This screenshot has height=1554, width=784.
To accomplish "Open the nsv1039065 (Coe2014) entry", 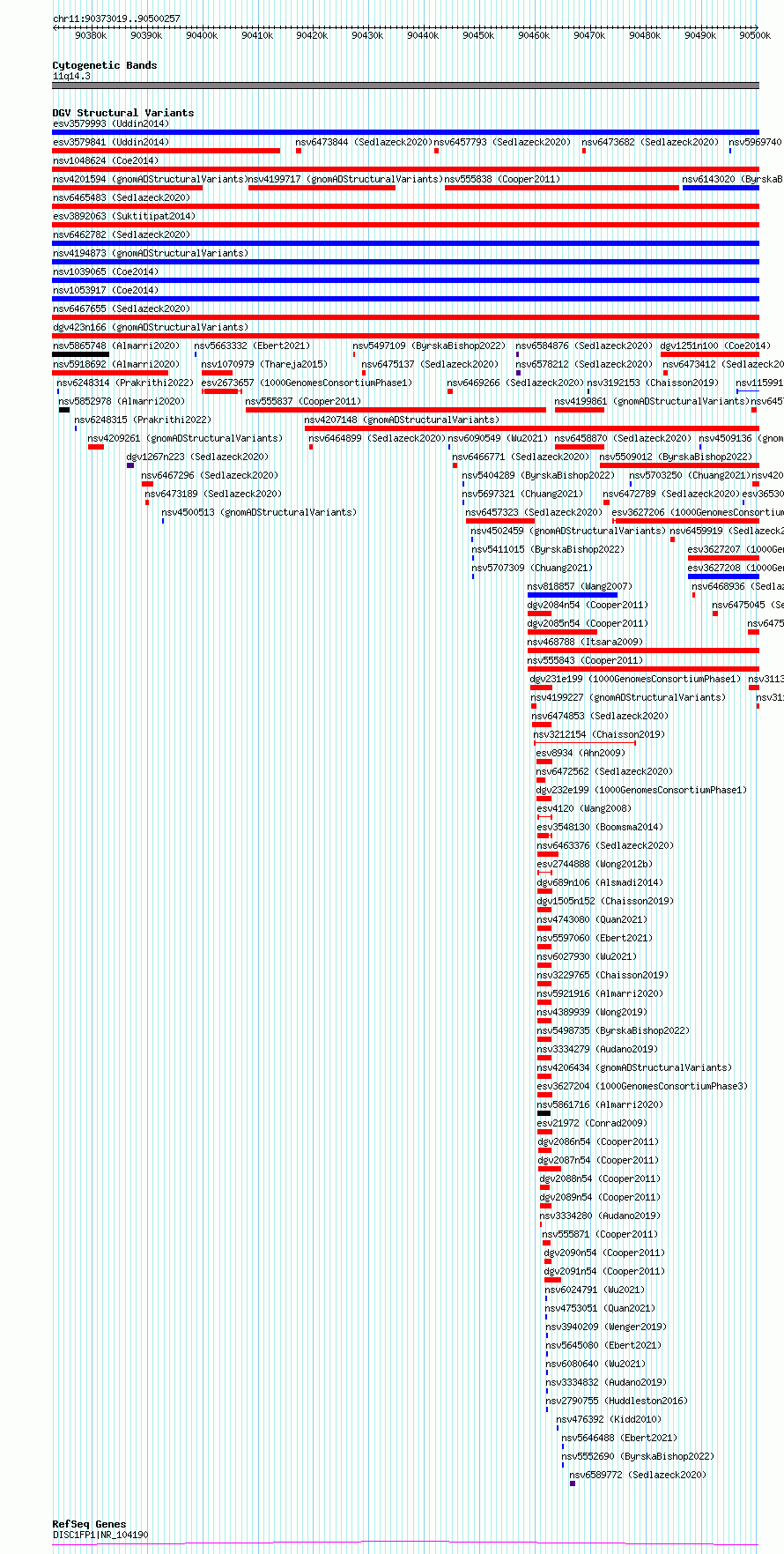I will [x=106, y=271].
